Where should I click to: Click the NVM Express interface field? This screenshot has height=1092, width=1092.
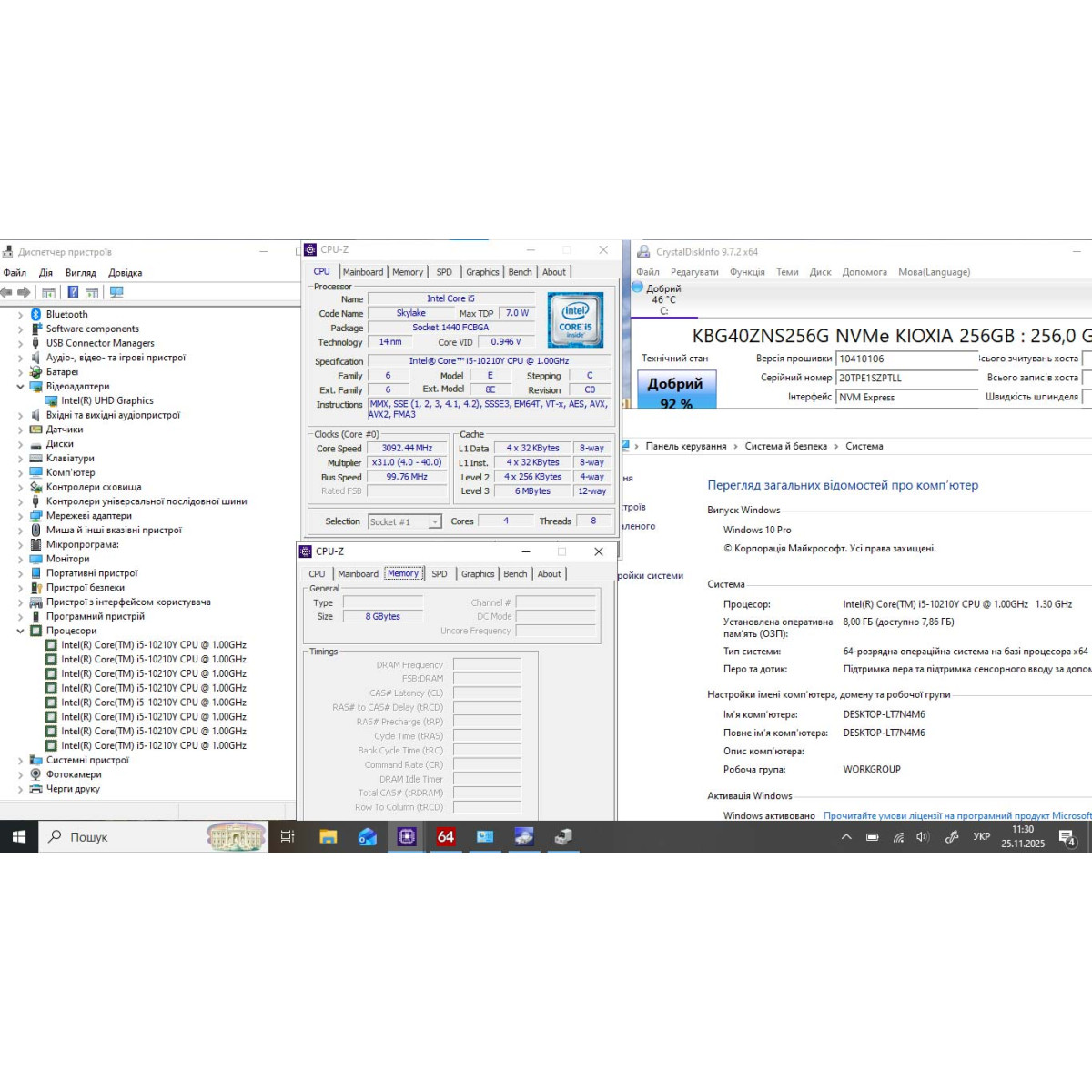(906, 397)
